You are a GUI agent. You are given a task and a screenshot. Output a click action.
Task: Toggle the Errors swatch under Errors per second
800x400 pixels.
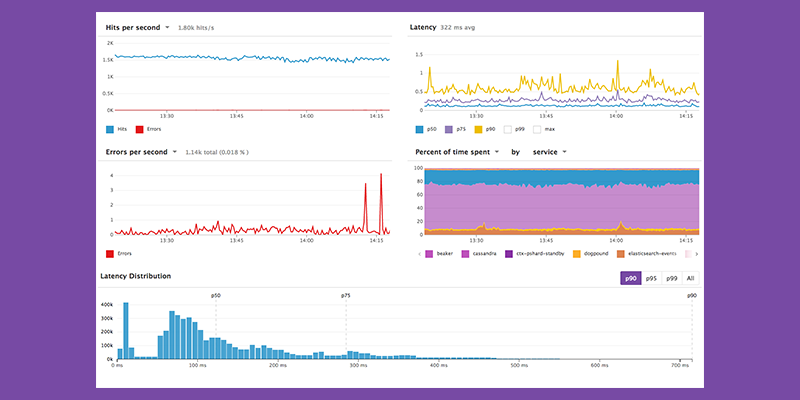(110, 254)
